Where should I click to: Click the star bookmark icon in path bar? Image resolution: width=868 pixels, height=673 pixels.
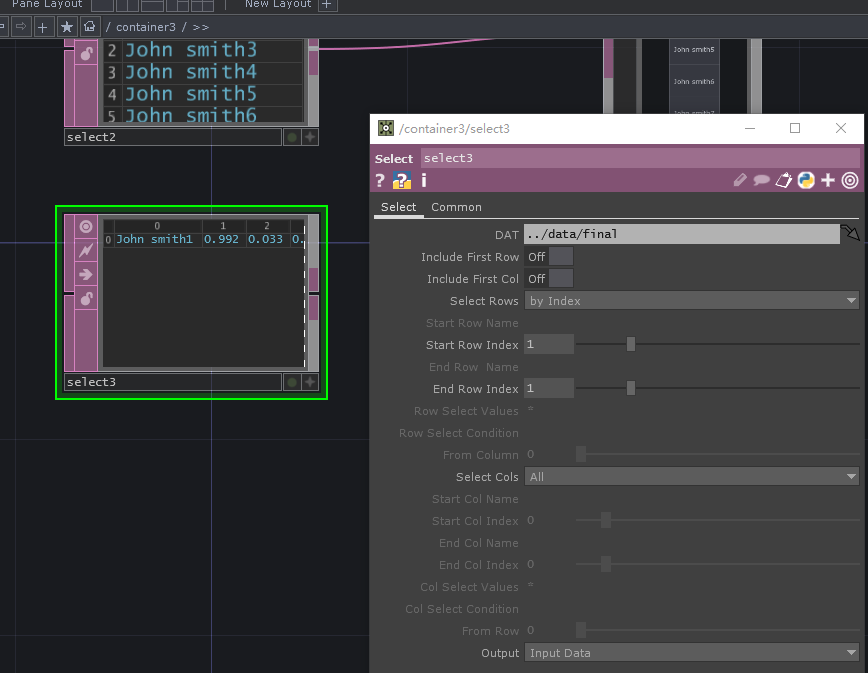coord(66,26)
